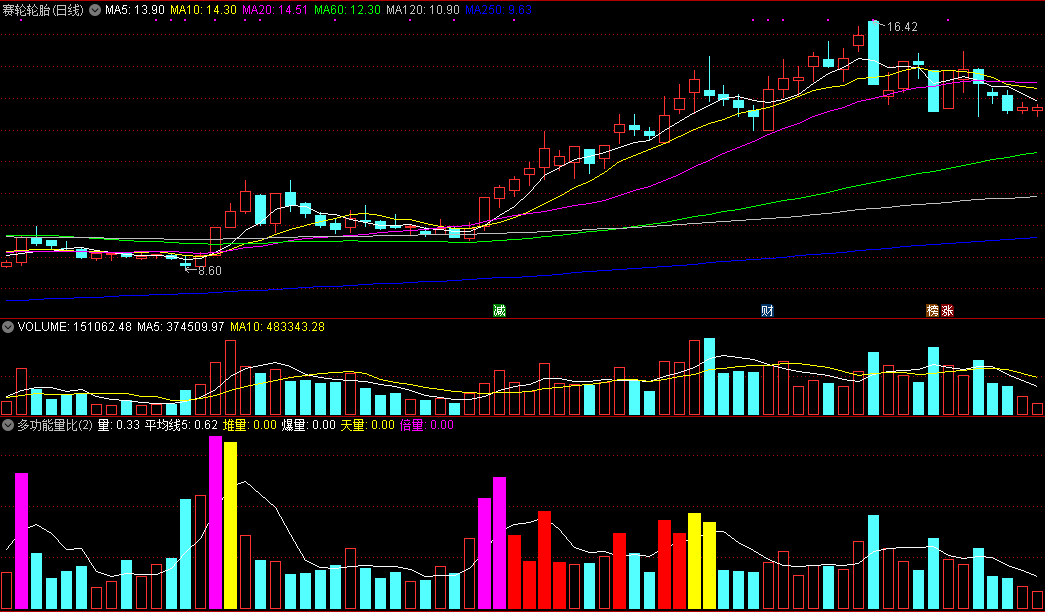Click the MA5: 13.90 label
Screen dimensions: 1045x612
(134, 11)
